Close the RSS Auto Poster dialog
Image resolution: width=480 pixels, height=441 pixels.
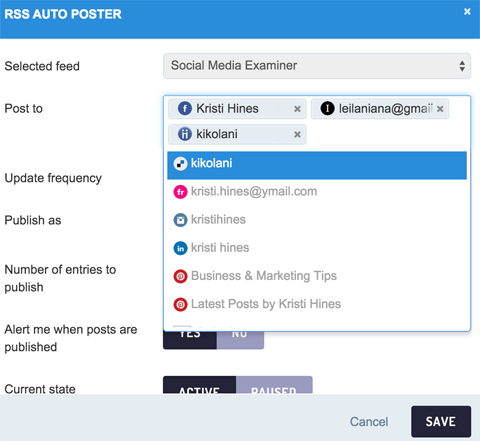pyautogui.click(x=467, y=12)
